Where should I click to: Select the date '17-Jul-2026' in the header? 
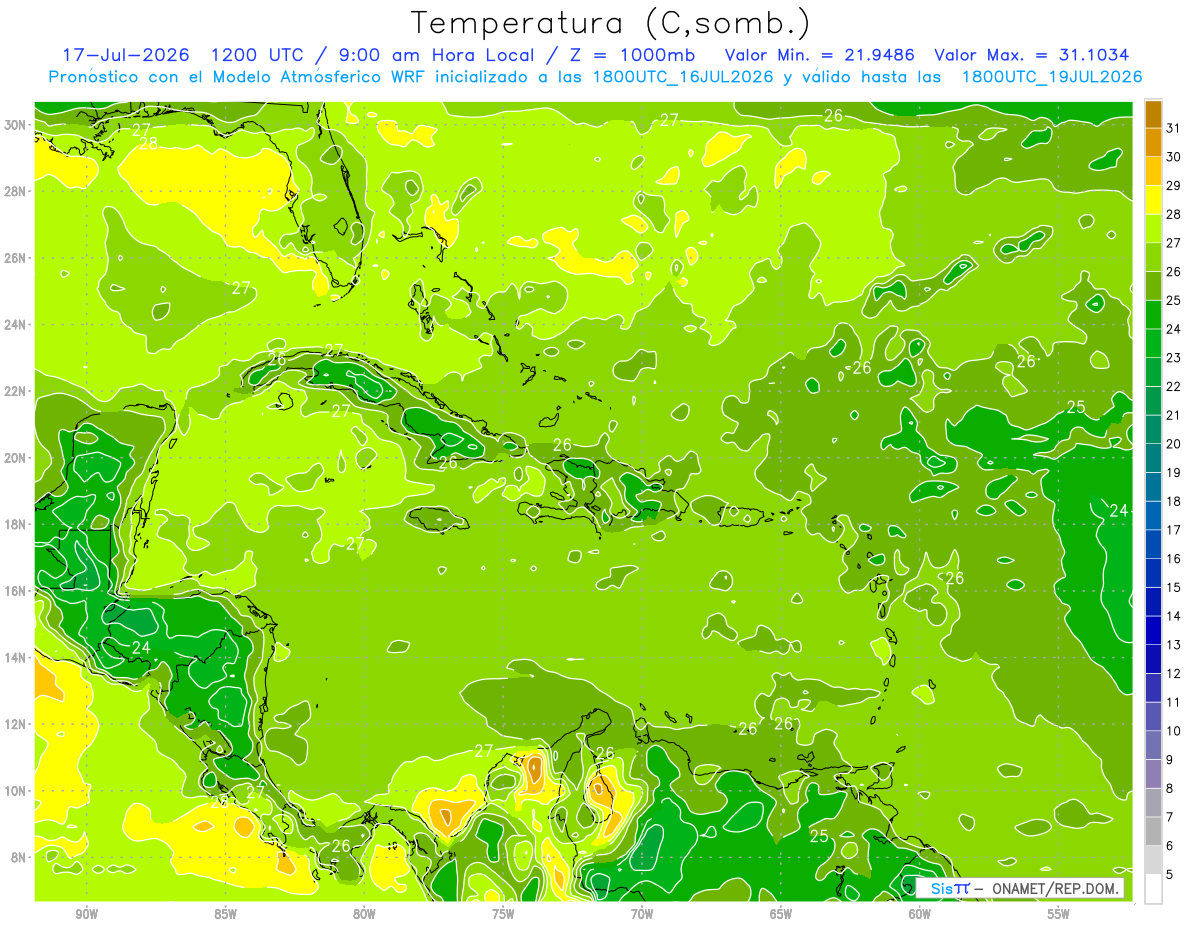pos(128,55)
